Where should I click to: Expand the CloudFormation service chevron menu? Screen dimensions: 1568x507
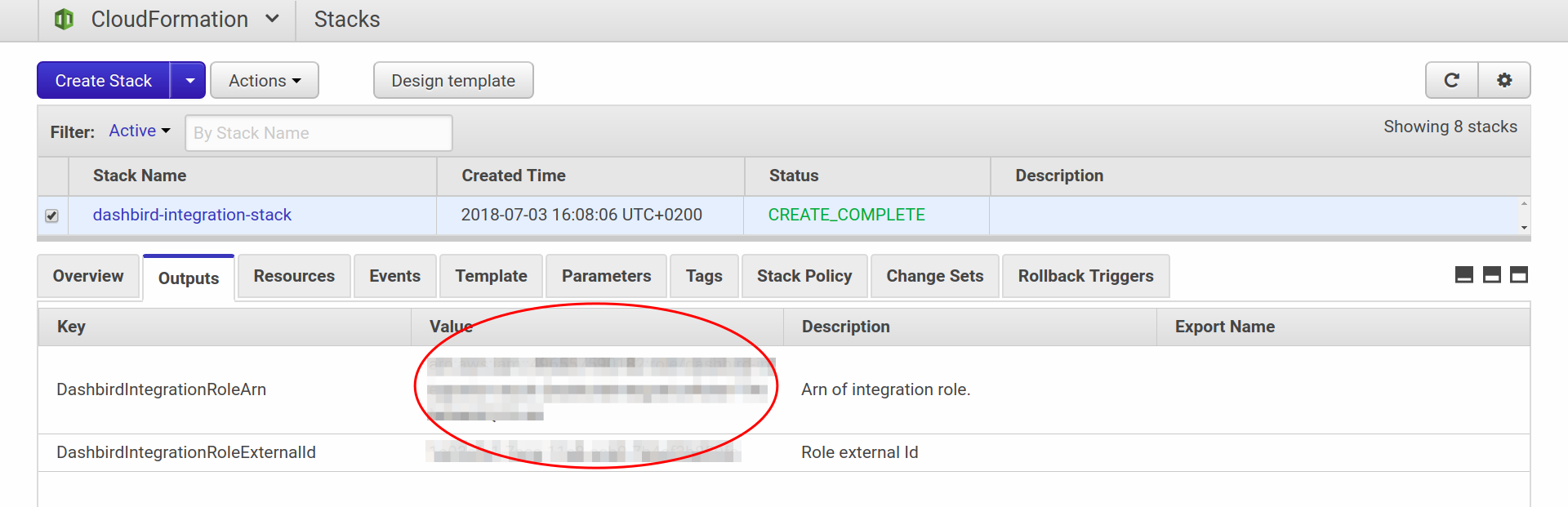pyautogui.click(x=272, y=19)
